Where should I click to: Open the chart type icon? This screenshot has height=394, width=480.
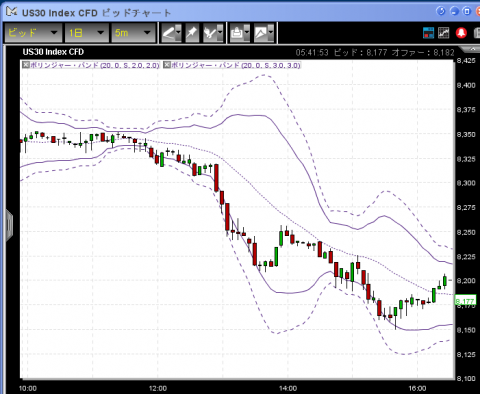click(x=261, y=33)
